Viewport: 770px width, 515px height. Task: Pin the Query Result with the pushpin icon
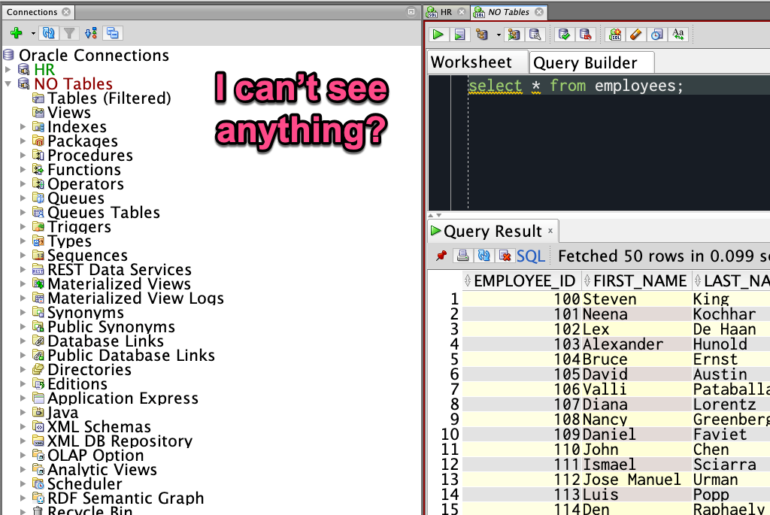pos(441,255)
